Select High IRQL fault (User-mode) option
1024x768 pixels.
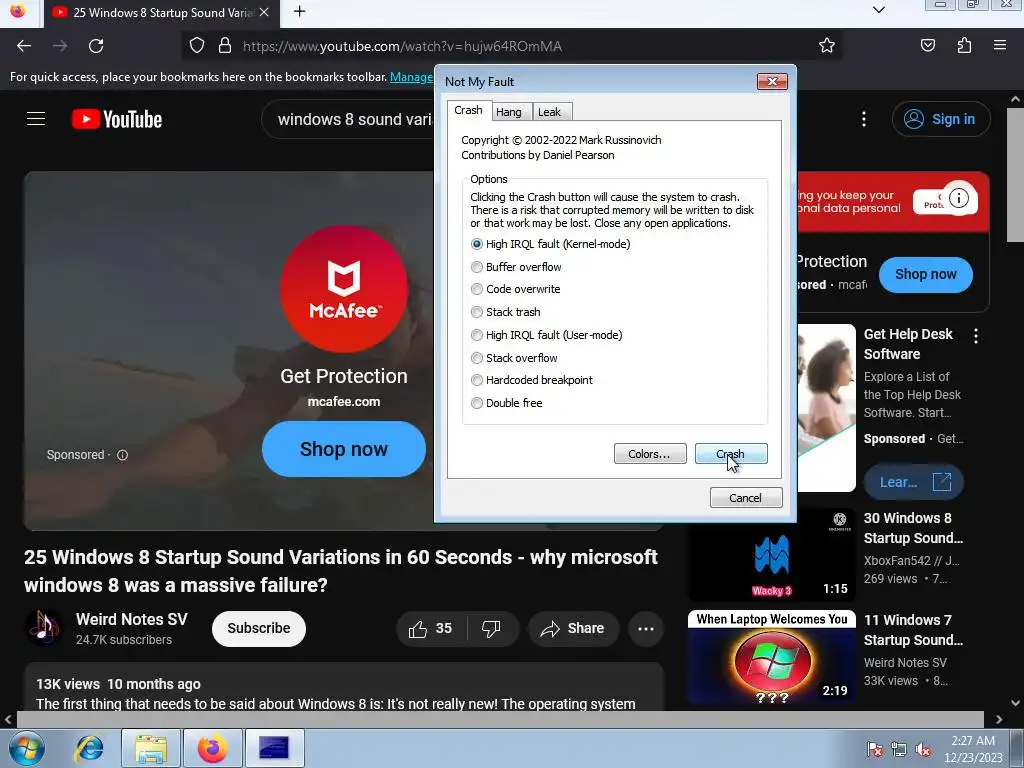pos(547,335)
